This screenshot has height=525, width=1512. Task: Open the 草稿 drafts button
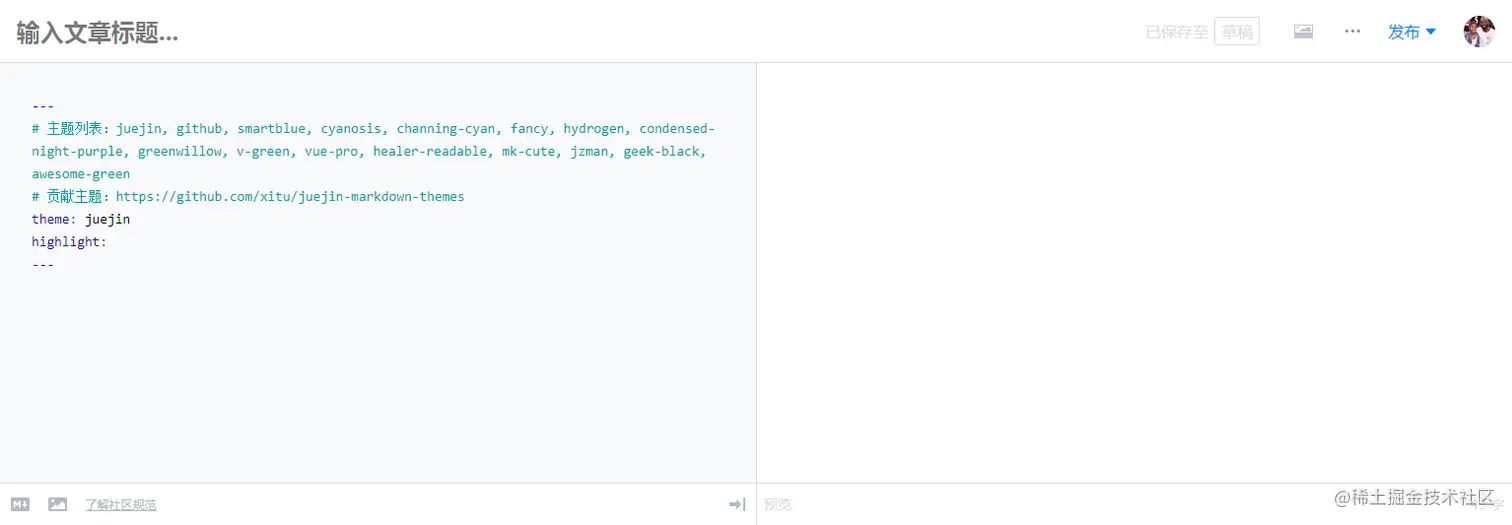coord(1237,32)
